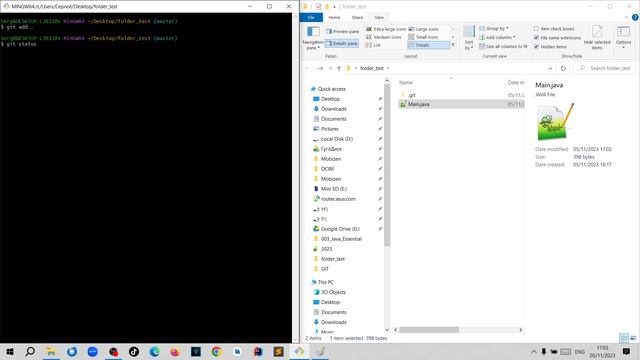Go up one folder level

339,68
